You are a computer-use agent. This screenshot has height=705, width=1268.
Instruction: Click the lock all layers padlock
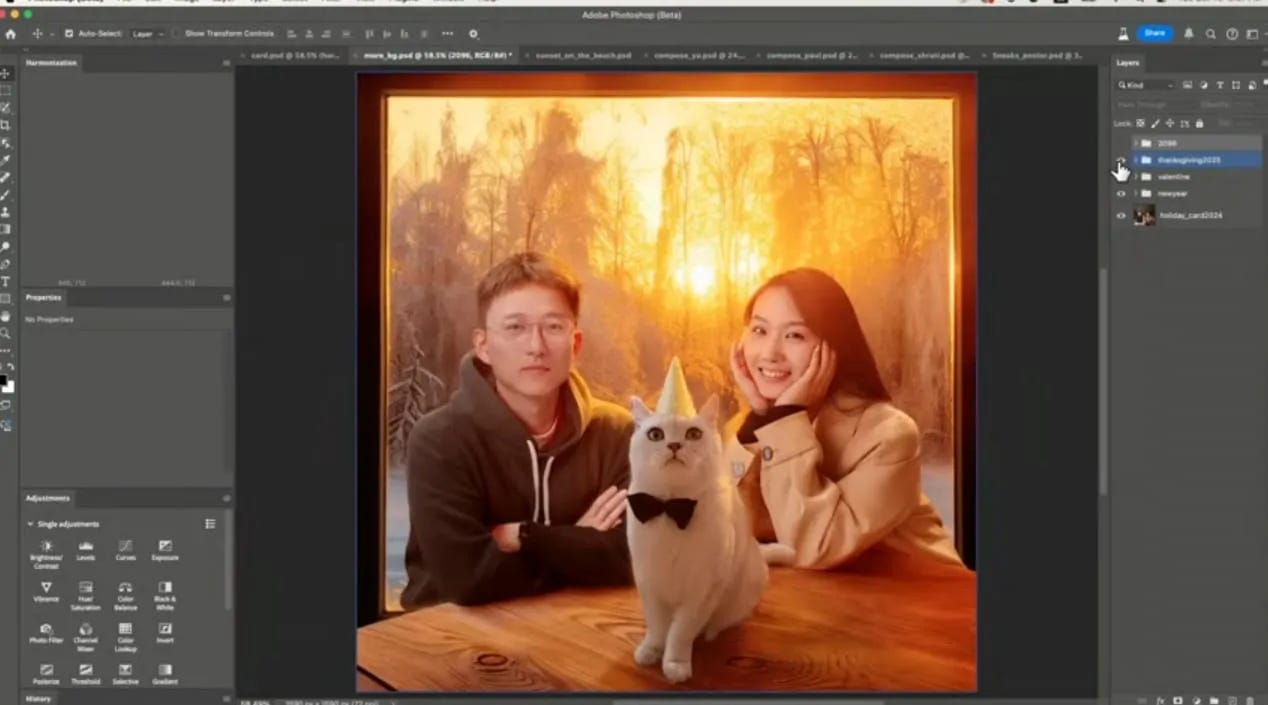(1199, 123)
